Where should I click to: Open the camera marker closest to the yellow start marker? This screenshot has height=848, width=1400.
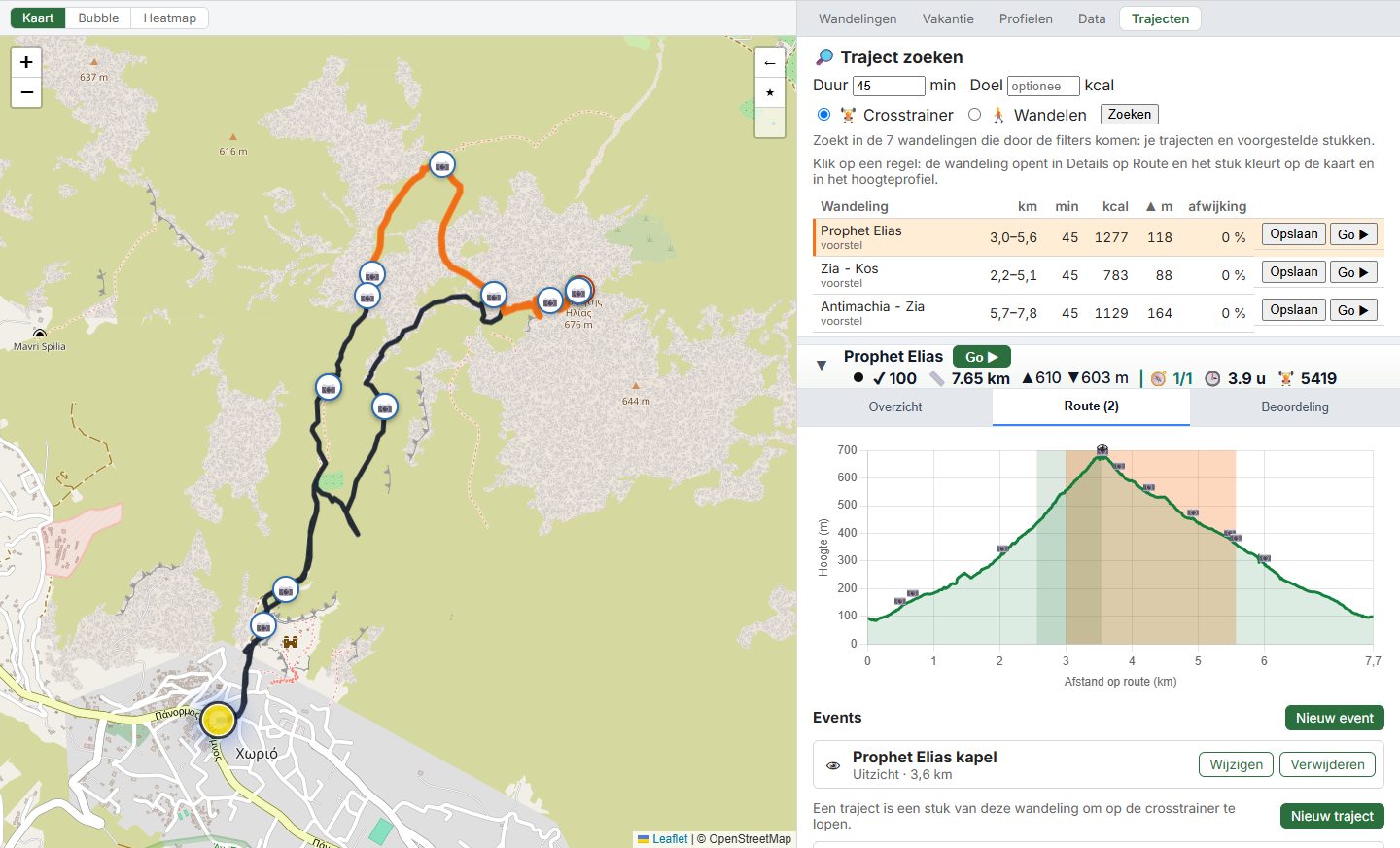click(263, 626)
